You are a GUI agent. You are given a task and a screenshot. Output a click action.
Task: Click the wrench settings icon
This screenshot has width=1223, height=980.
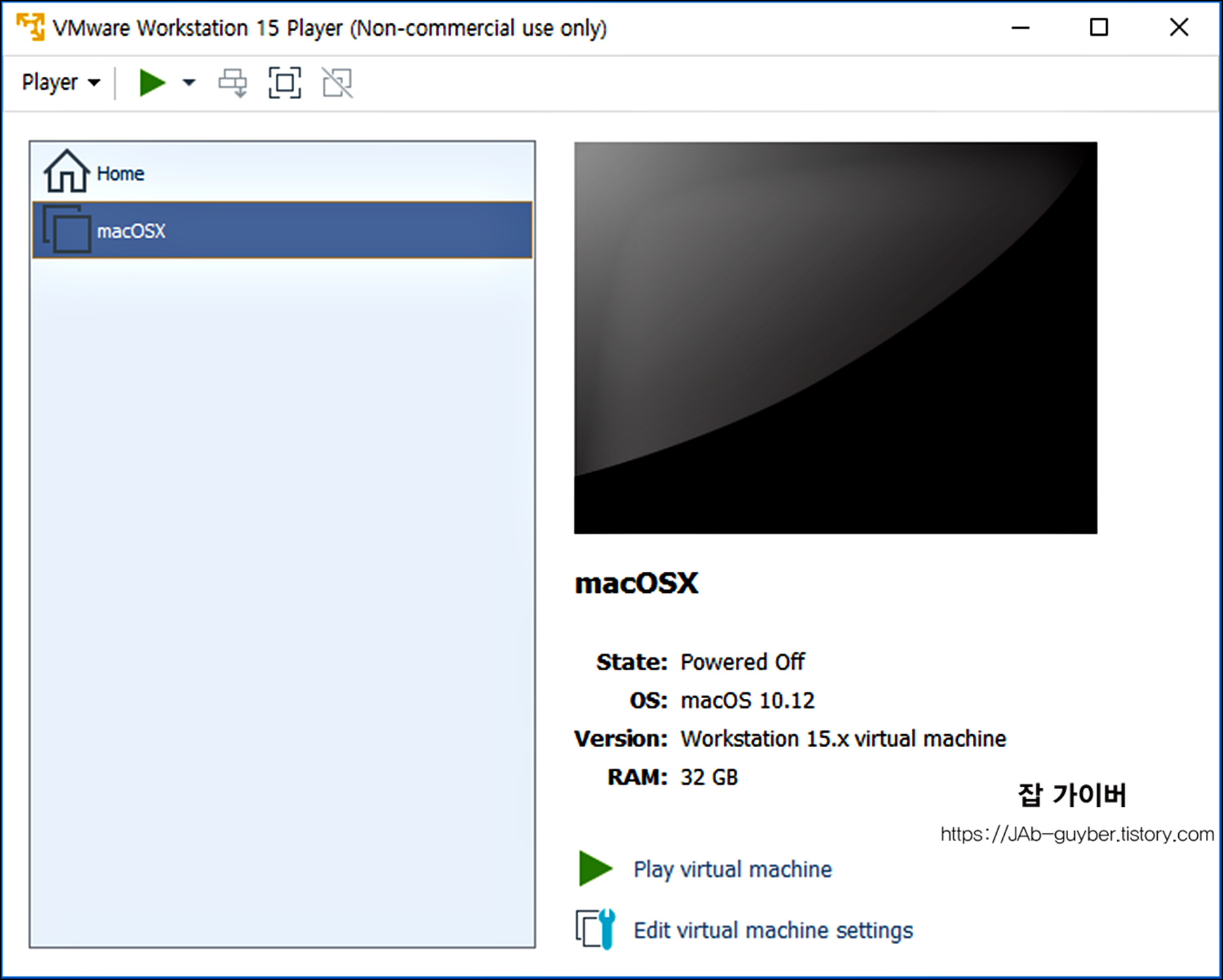click(596, 929)
